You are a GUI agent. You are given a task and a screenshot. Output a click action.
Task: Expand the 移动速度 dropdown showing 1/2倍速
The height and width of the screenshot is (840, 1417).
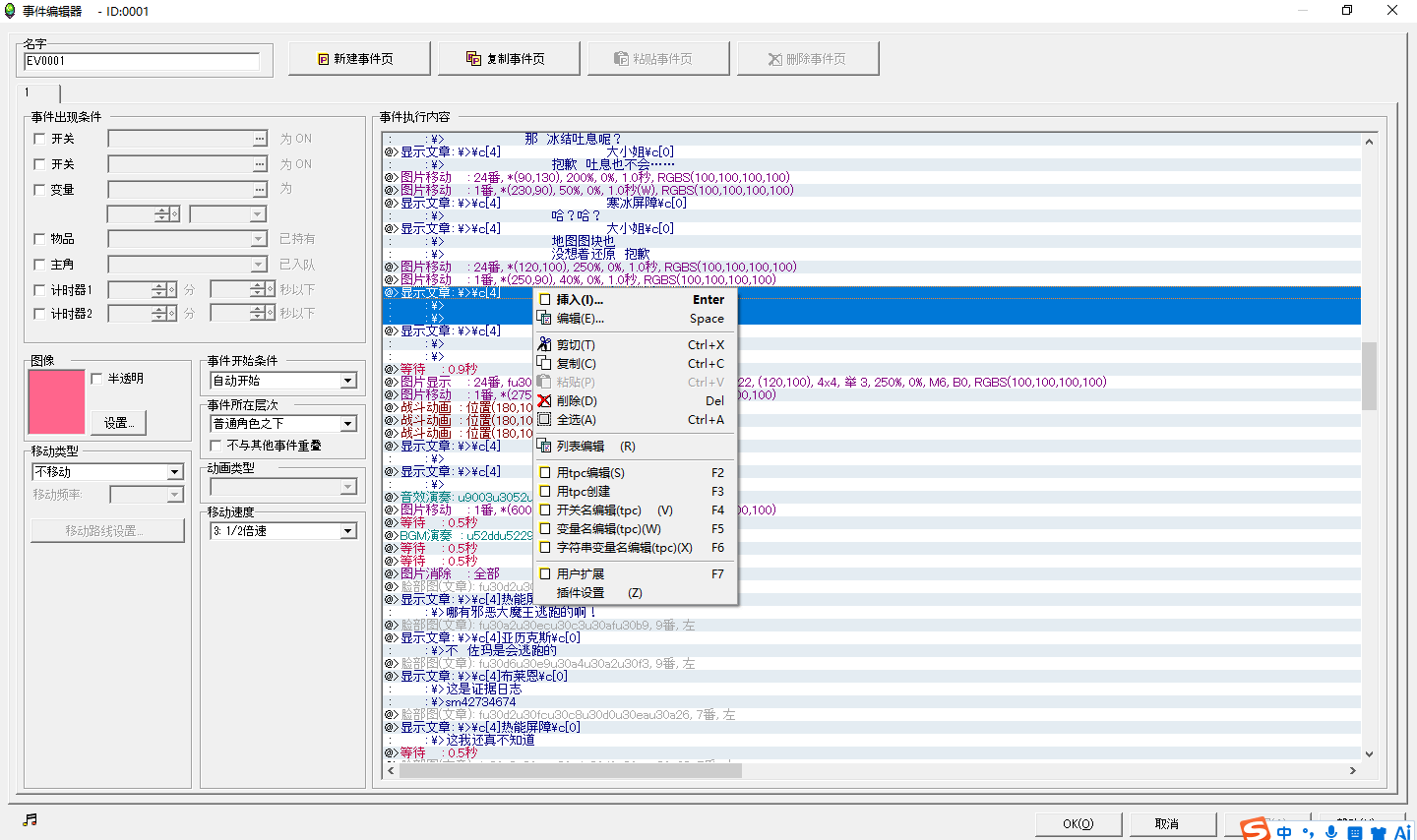coord(283,531)
